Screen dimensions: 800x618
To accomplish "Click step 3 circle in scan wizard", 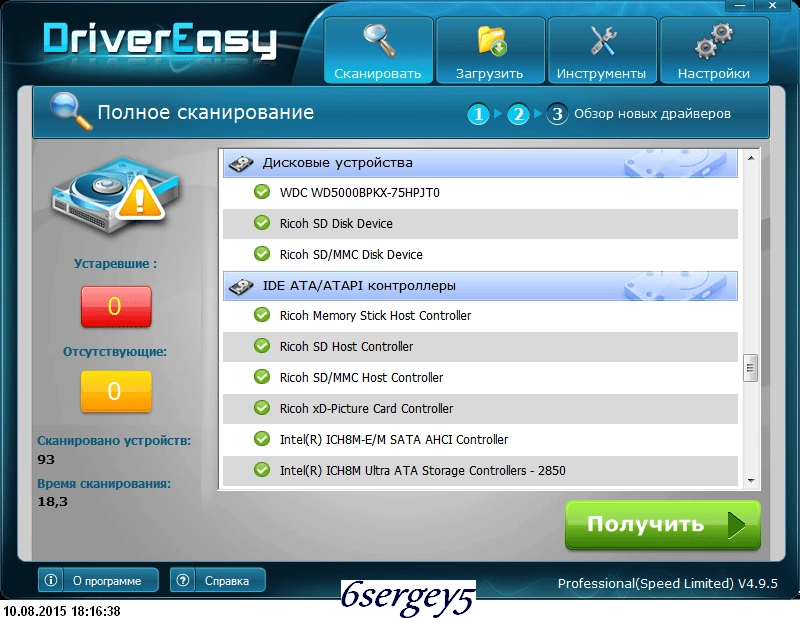I will click(557, 114).
